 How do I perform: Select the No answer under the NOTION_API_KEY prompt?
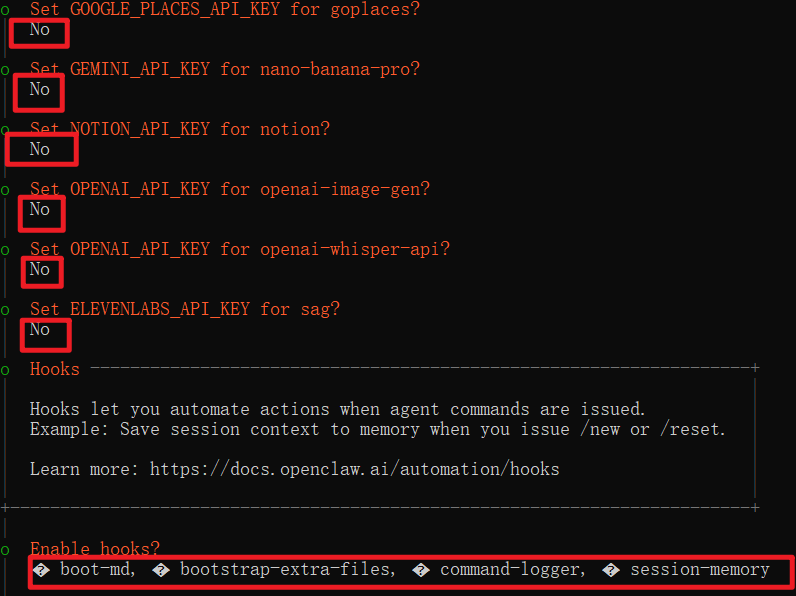click(x=40, y=149)
